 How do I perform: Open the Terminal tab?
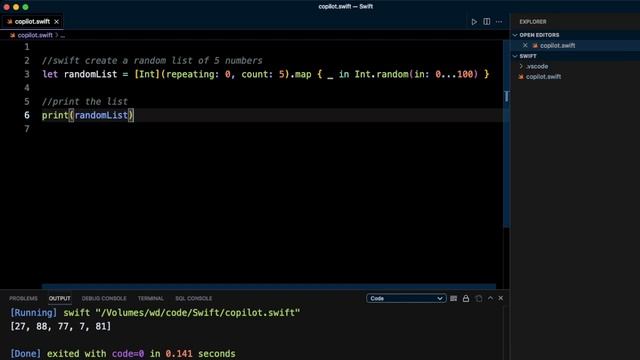[151, 298]
